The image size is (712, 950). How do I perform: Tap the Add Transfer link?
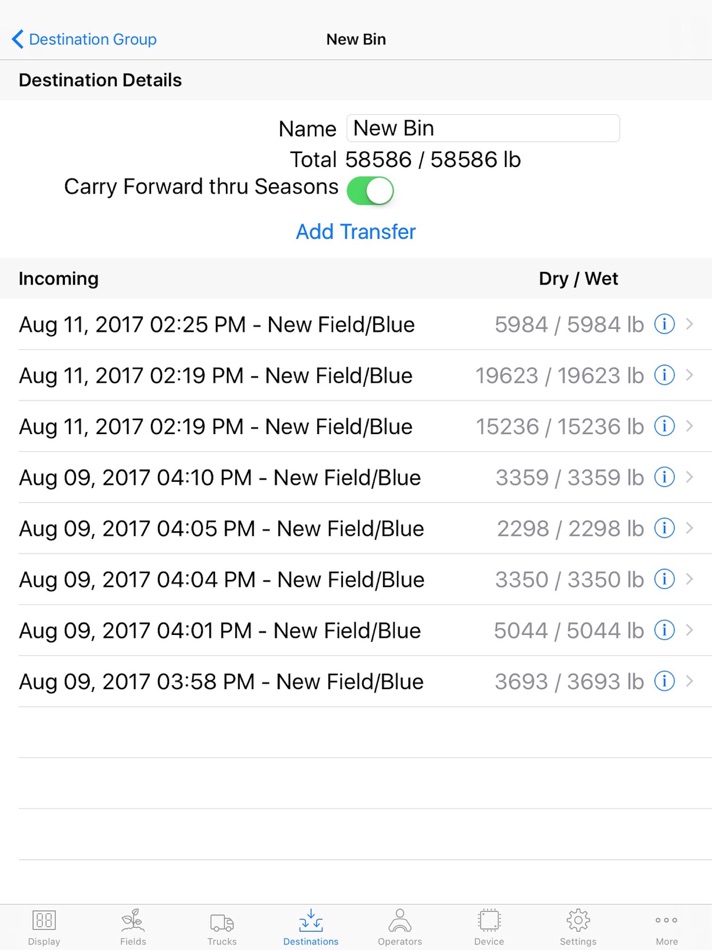point(355,231)
